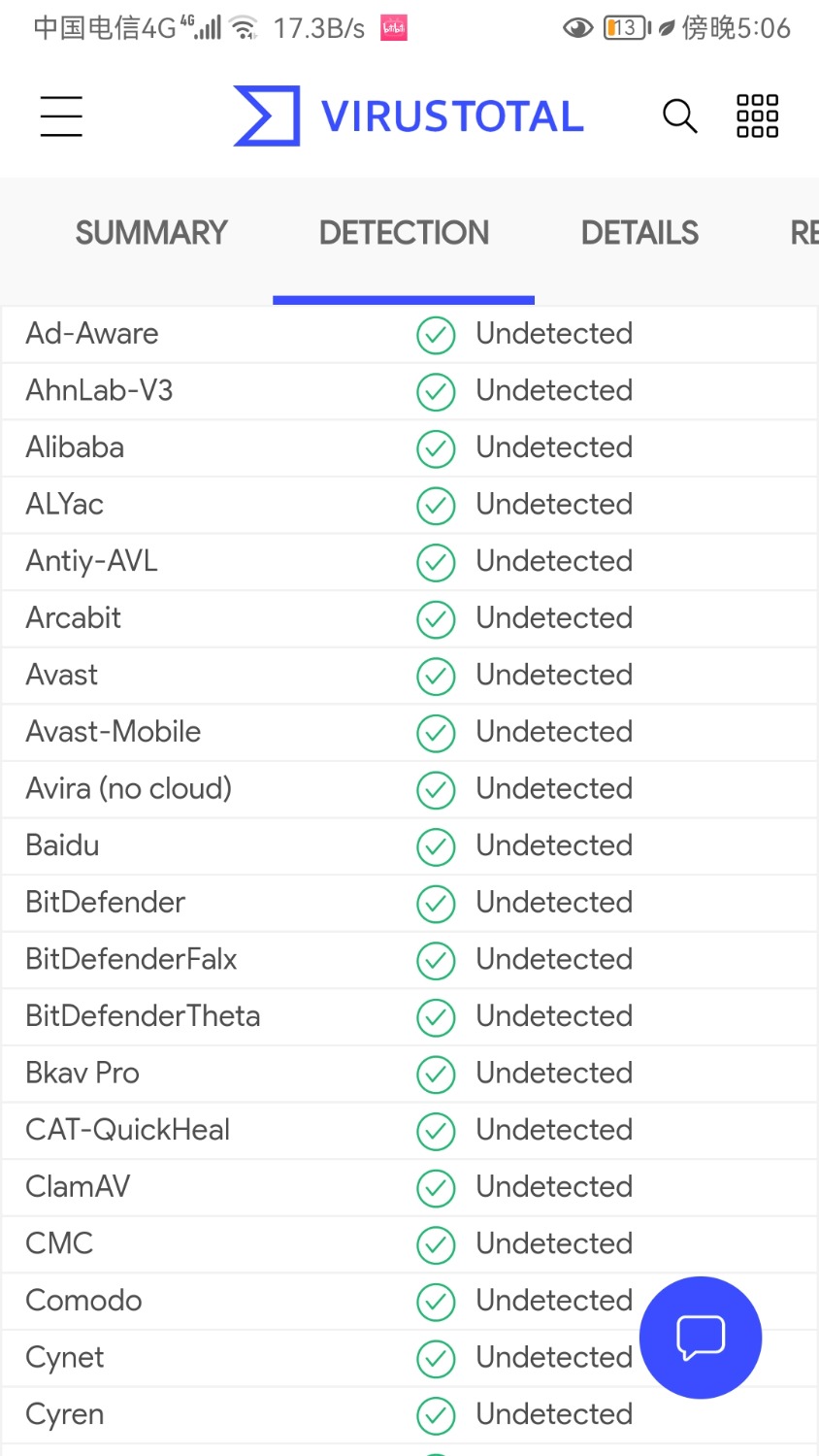This screenshot has width=819, height=1456.
Task: Tap the green check icon beside Ad-Aware
Action: click(436, 335)
